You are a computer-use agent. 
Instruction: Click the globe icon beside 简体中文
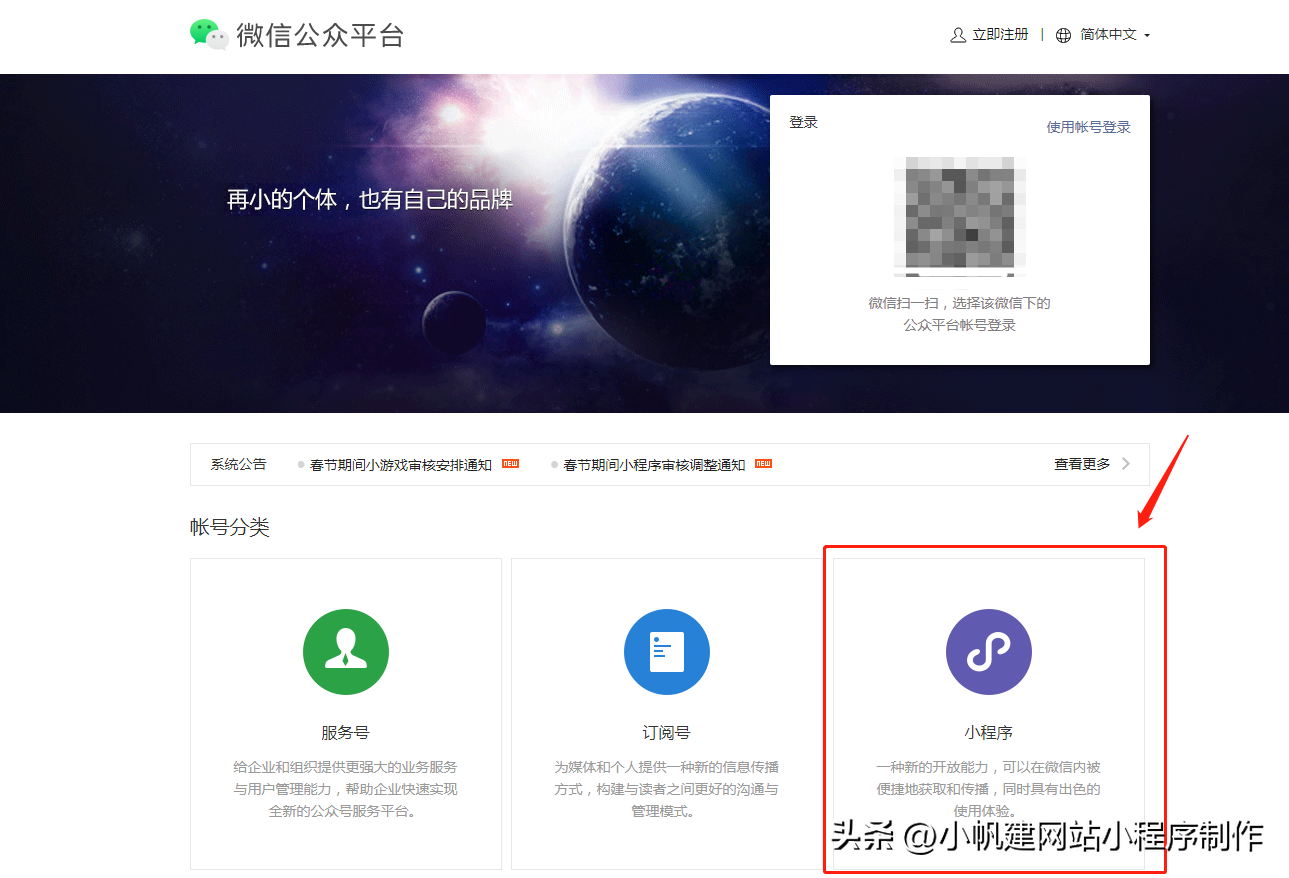pos(1063,35)
